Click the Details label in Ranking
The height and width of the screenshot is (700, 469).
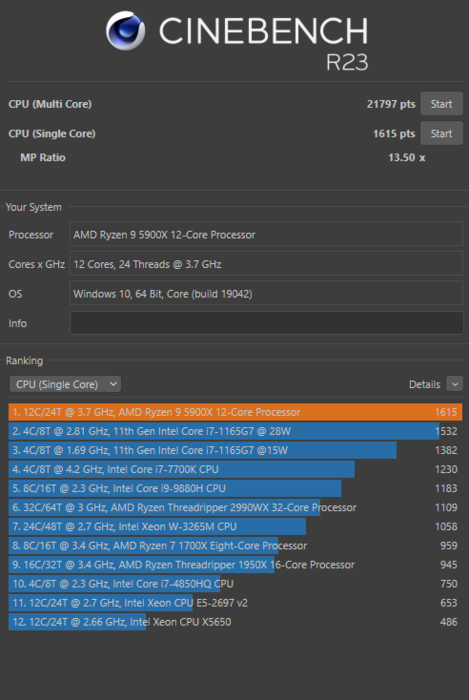coord(424,384)
